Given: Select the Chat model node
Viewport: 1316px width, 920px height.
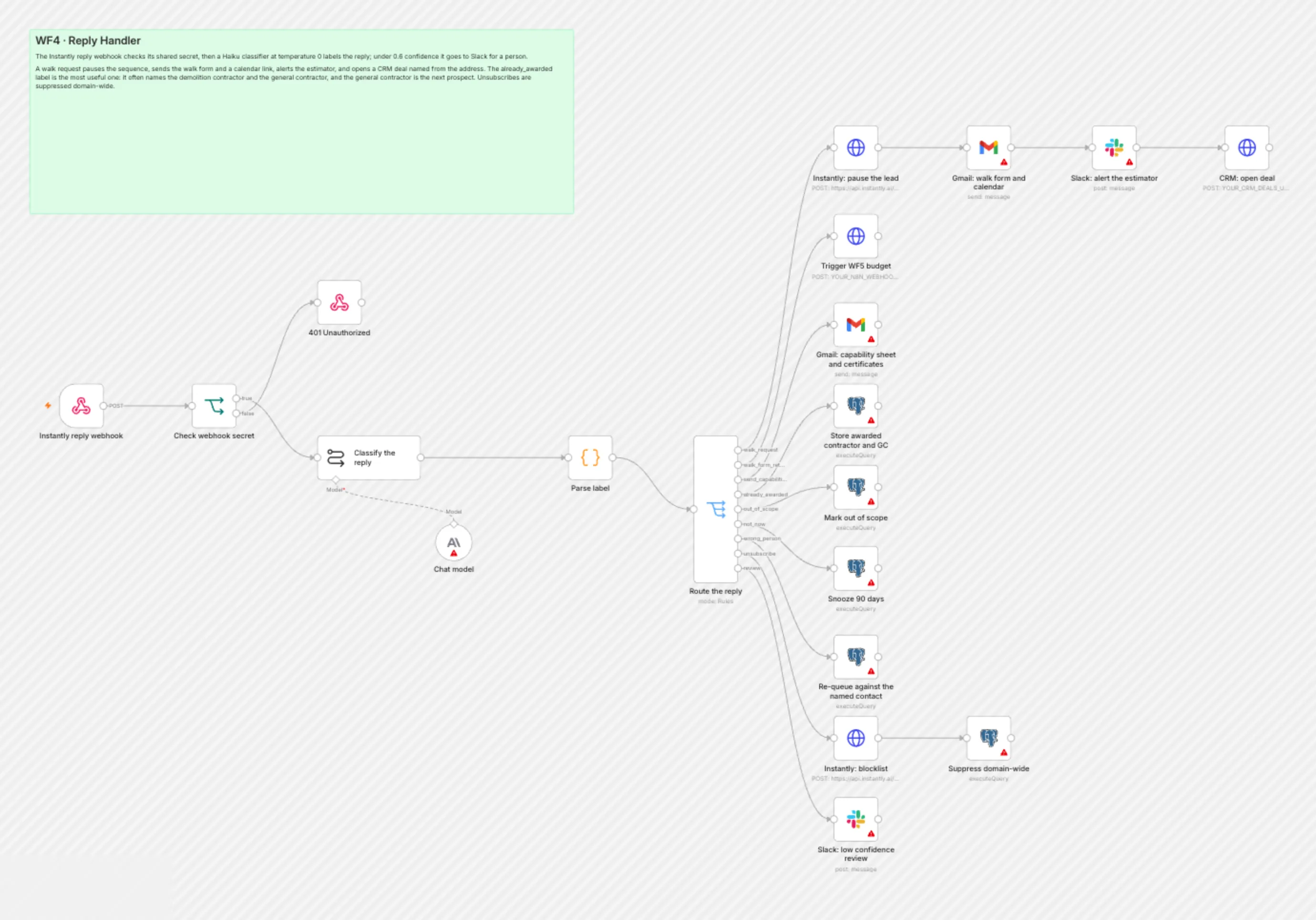Looking at the screenshot, I should coord(453,543).
